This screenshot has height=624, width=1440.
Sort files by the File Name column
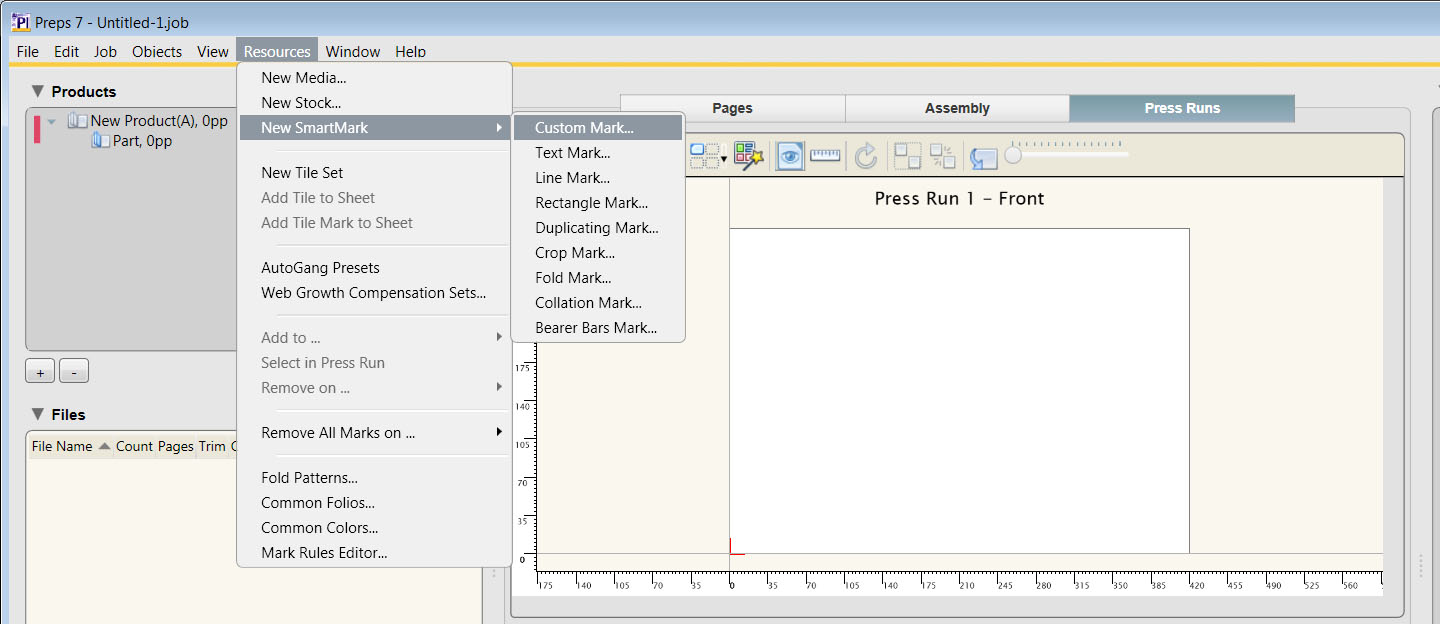62,446
